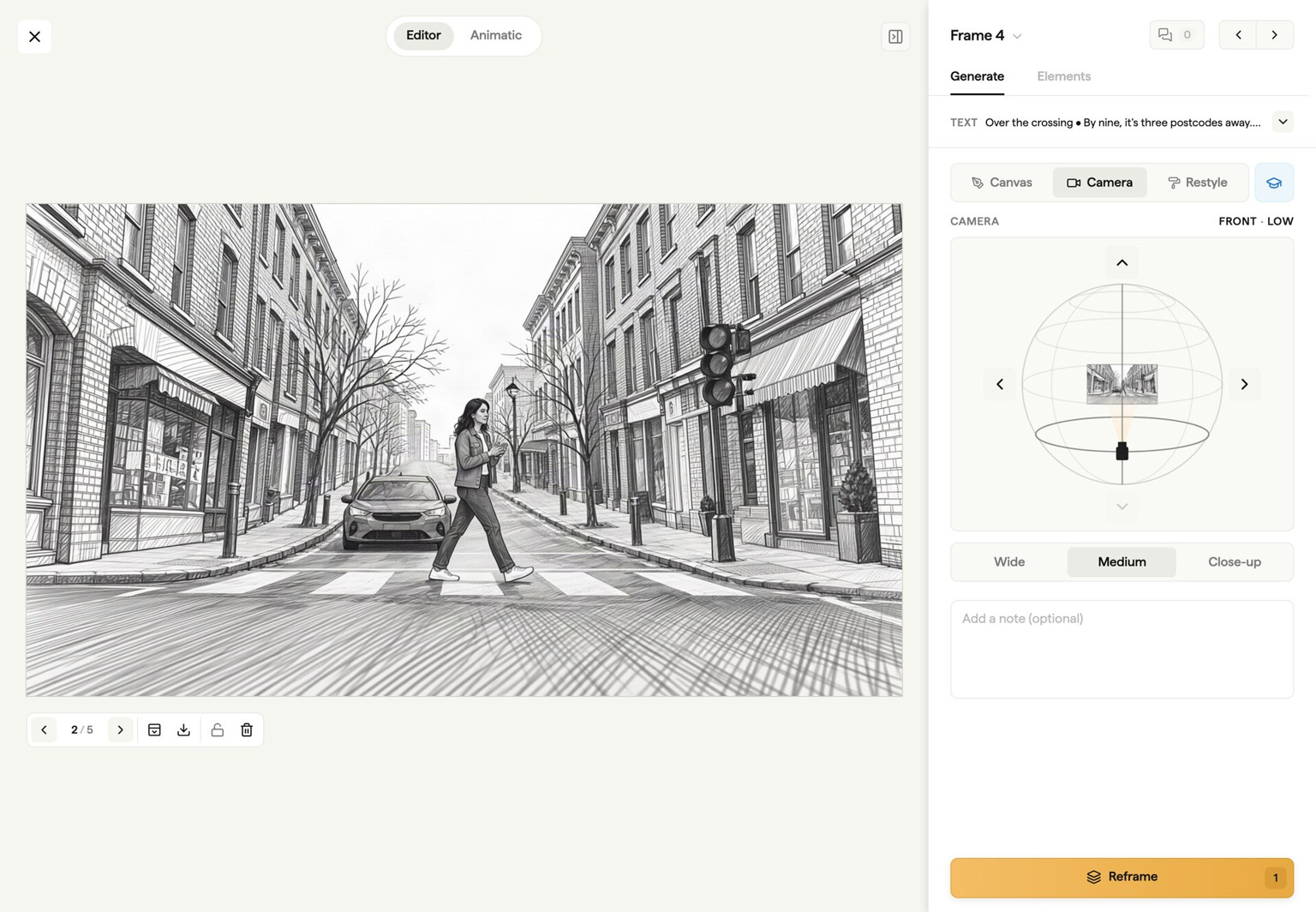Open the comments counter showing 0
The image size is (1316, 912).
coord(1176,35)
